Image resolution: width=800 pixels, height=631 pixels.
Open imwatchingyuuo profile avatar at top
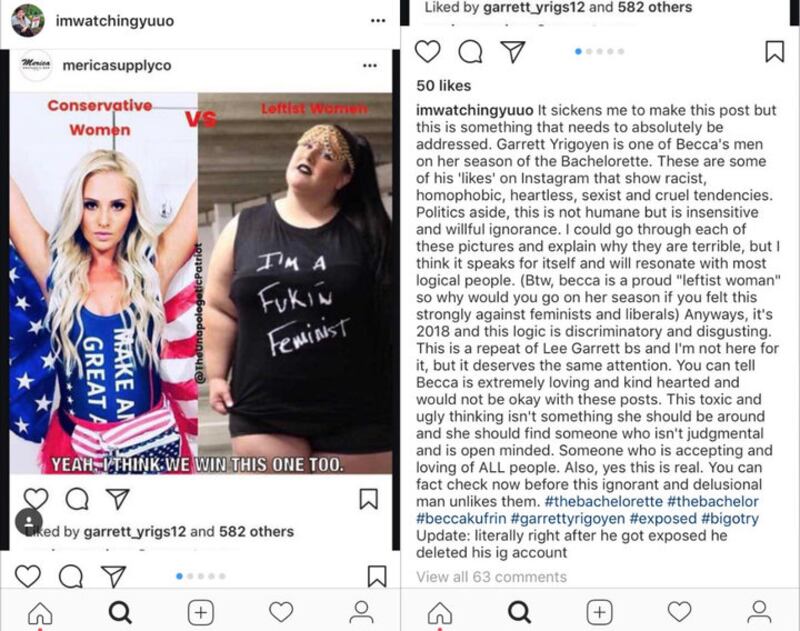pyautogui.click(x=28, y=20)
